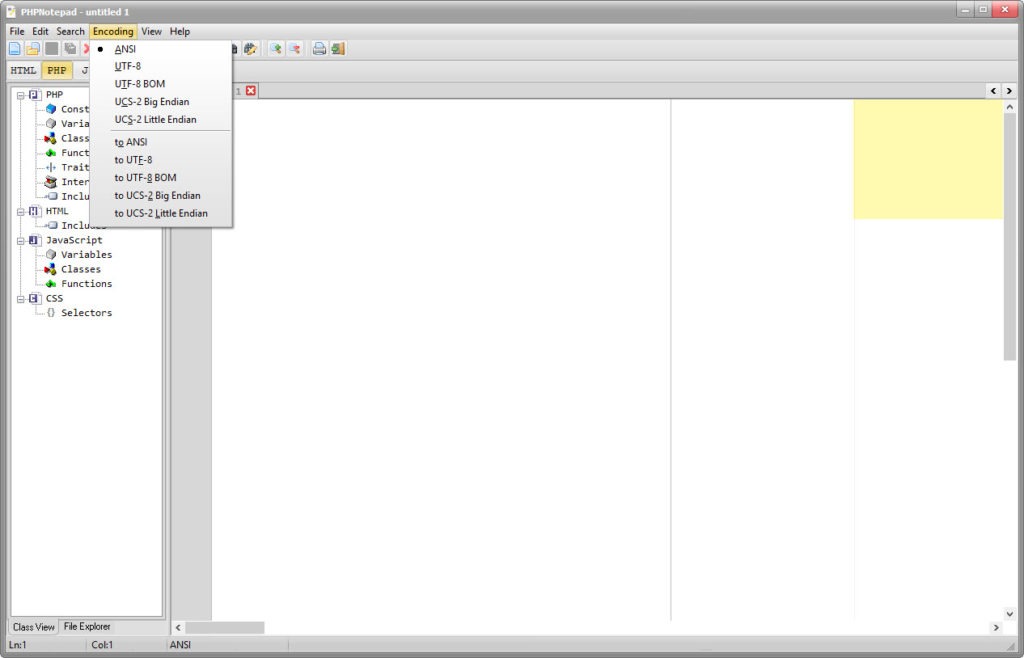Collapse the HTML tree node
This screenshot has width=1024, height=658.
click(x=21, y=212)
